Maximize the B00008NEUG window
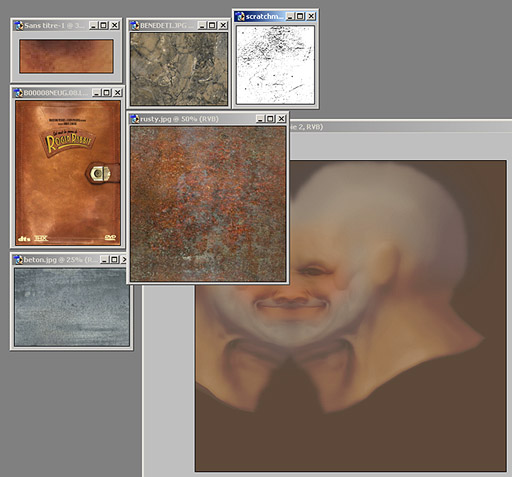Viewport: 512px width, 477px height. click(107, 93)
